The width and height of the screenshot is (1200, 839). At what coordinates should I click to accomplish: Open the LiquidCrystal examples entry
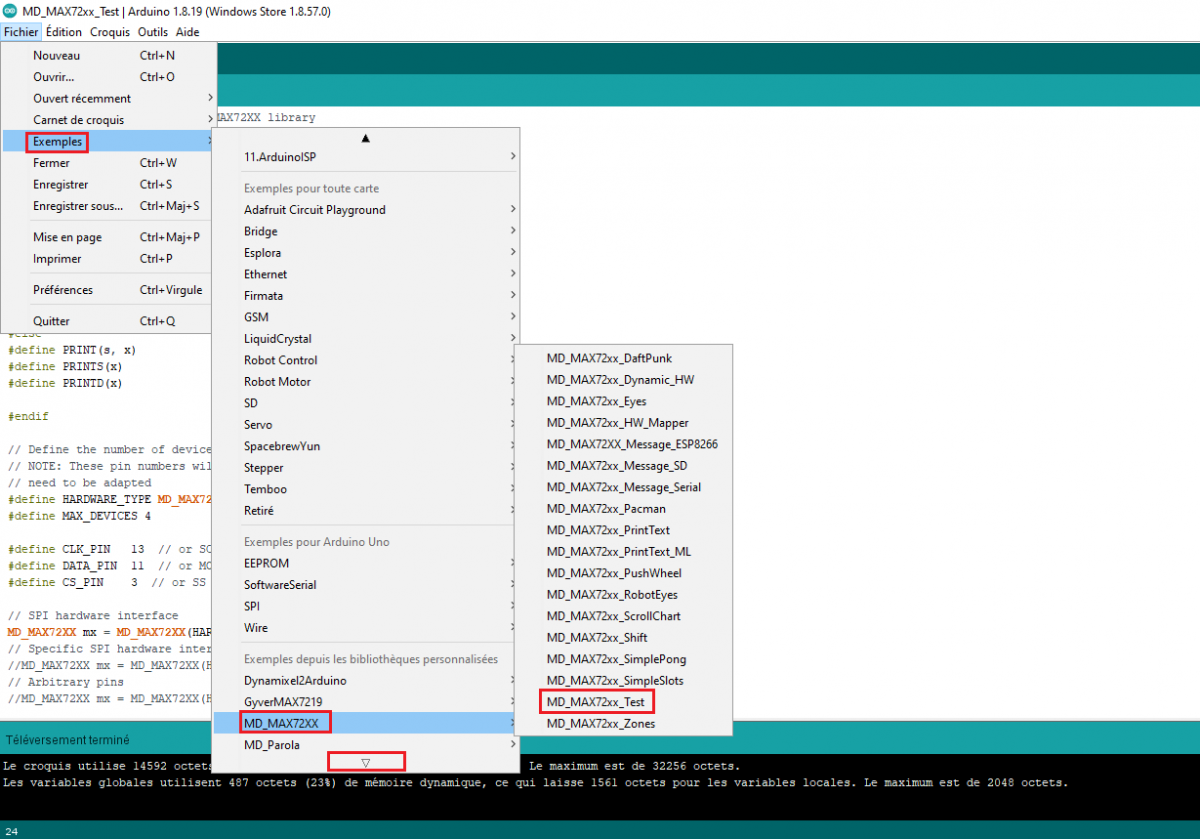coord(365,339)
